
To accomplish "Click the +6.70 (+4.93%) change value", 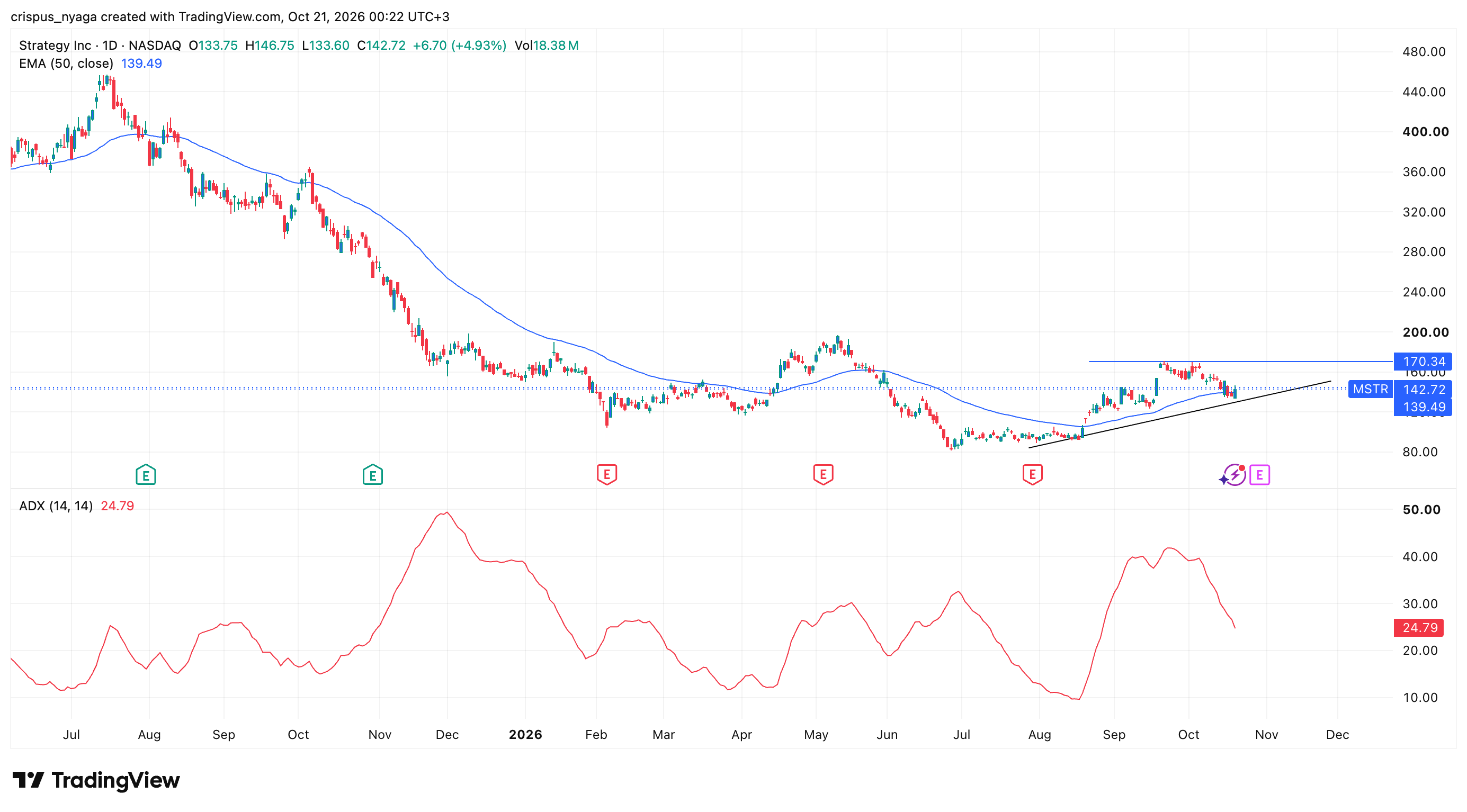I will click(x=459, y=46).
